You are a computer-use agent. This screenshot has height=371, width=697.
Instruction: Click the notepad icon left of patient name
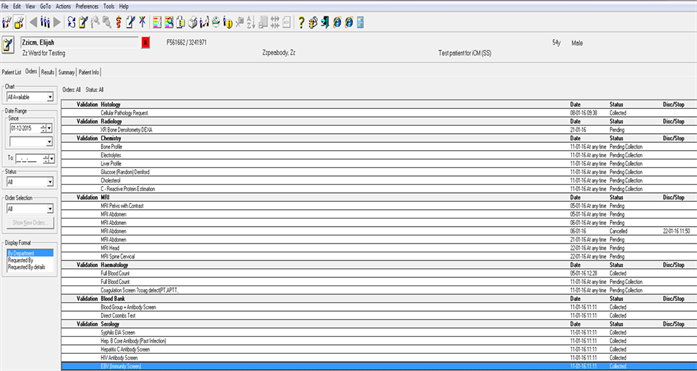pyautogui.click(x=8, y=45)
